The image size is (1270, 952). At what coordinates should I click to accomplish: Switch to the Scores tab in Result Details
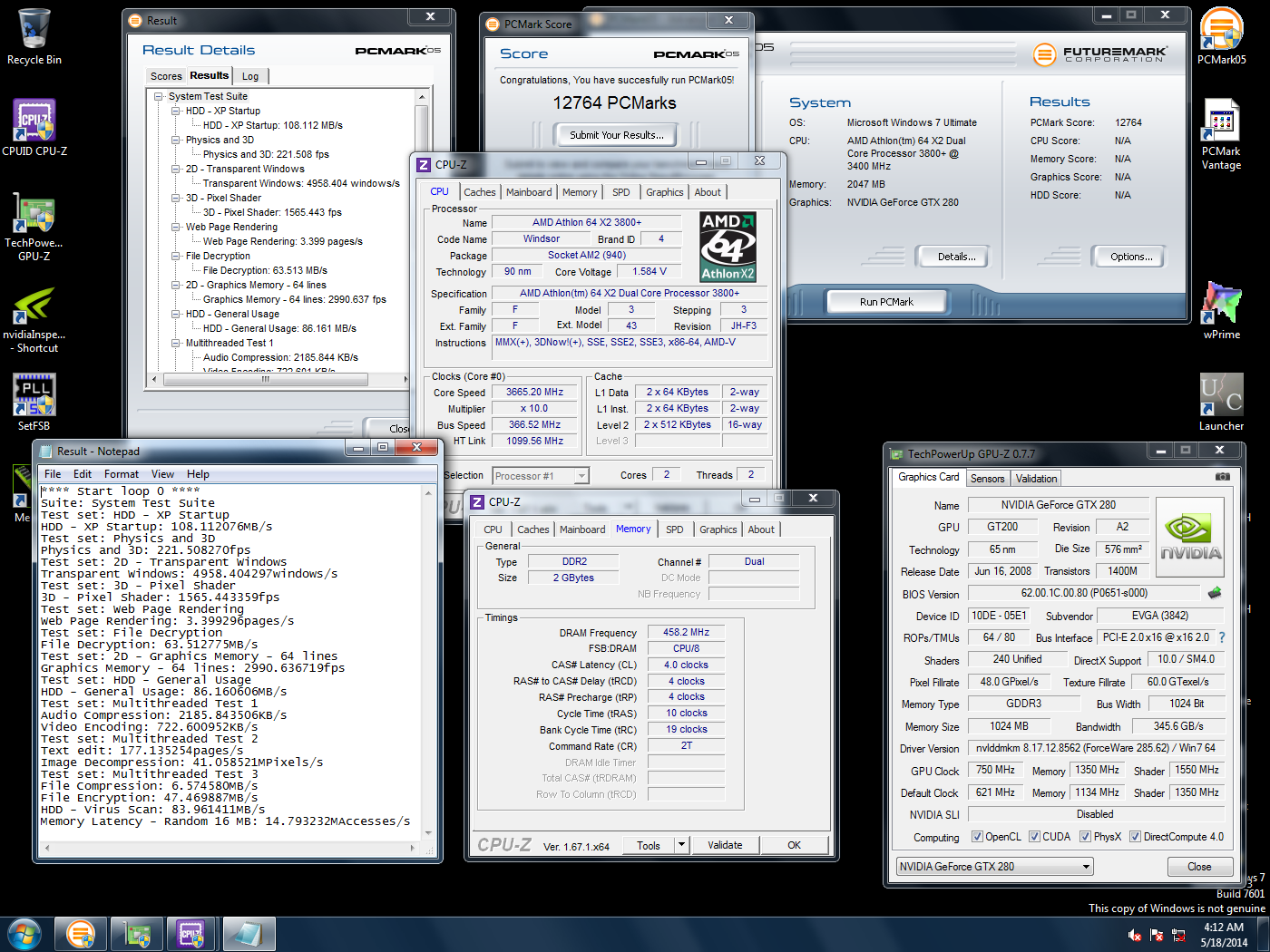(166, 76)
